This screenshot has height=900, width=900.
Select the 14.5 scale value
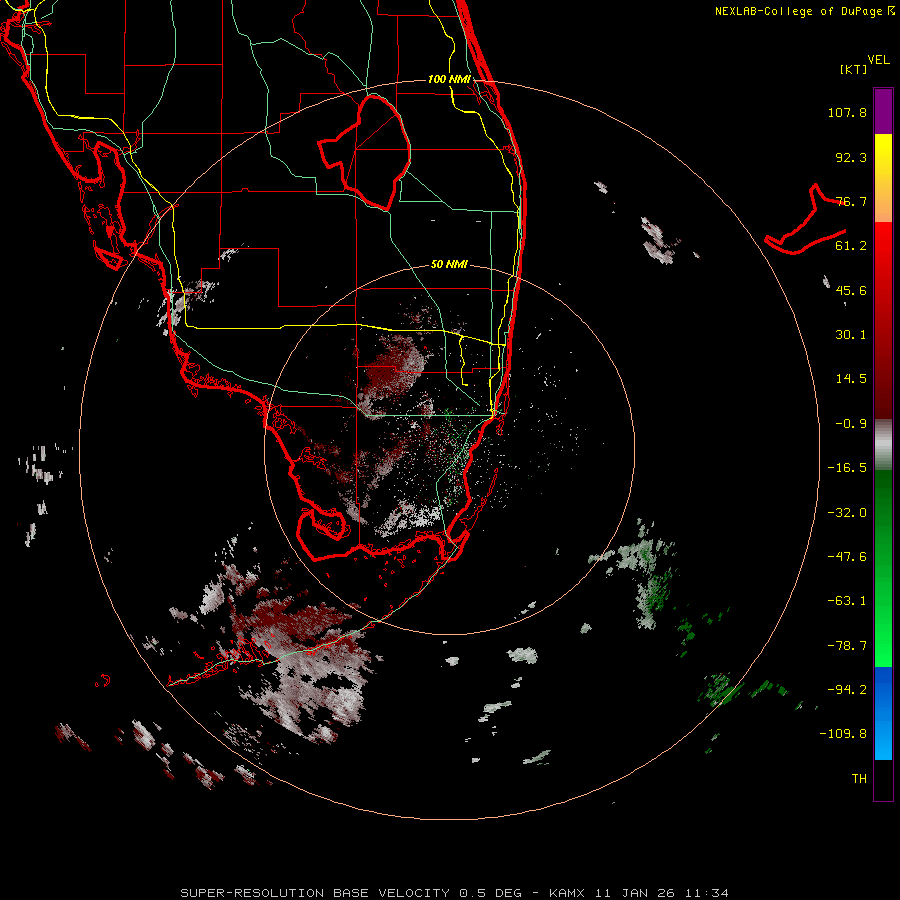[x=851, y=379]
